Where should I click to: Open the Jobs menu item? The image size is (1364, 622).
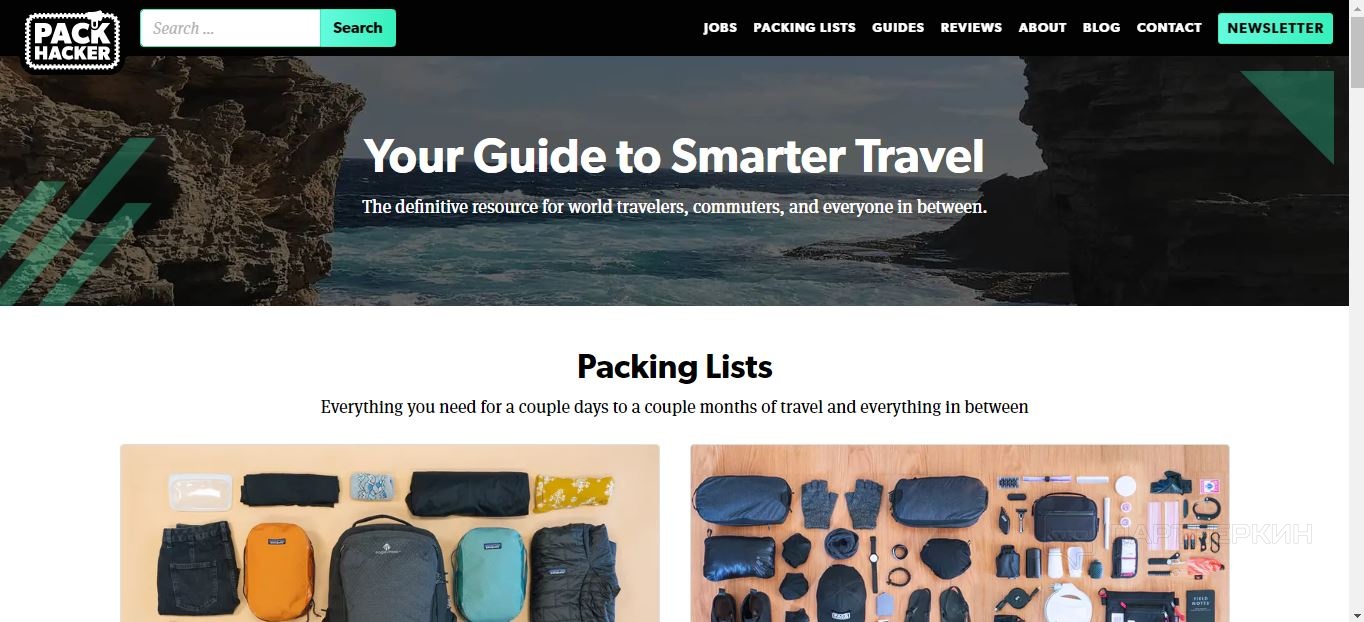point(720,28)
